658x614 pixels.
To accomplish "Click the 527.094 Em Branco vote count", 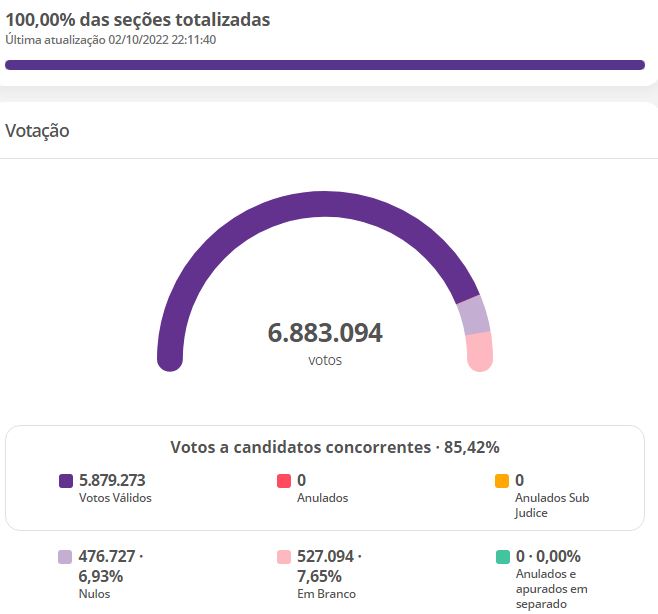I will coord(326,557).
